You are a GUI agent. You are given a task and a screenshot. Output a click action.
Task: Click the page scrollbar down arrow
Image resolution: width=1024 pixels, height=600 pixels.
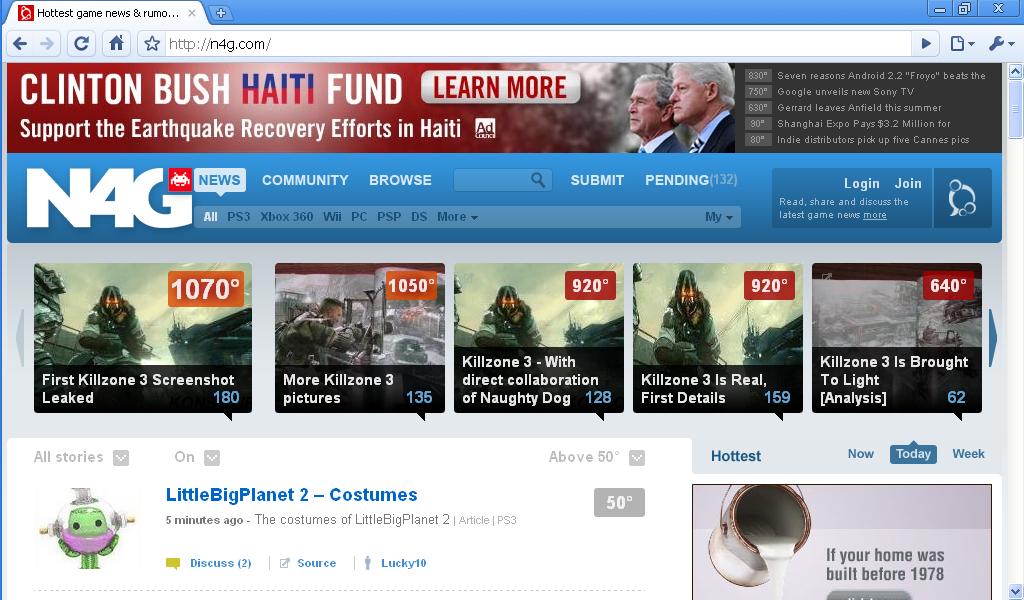point(1016,591)
